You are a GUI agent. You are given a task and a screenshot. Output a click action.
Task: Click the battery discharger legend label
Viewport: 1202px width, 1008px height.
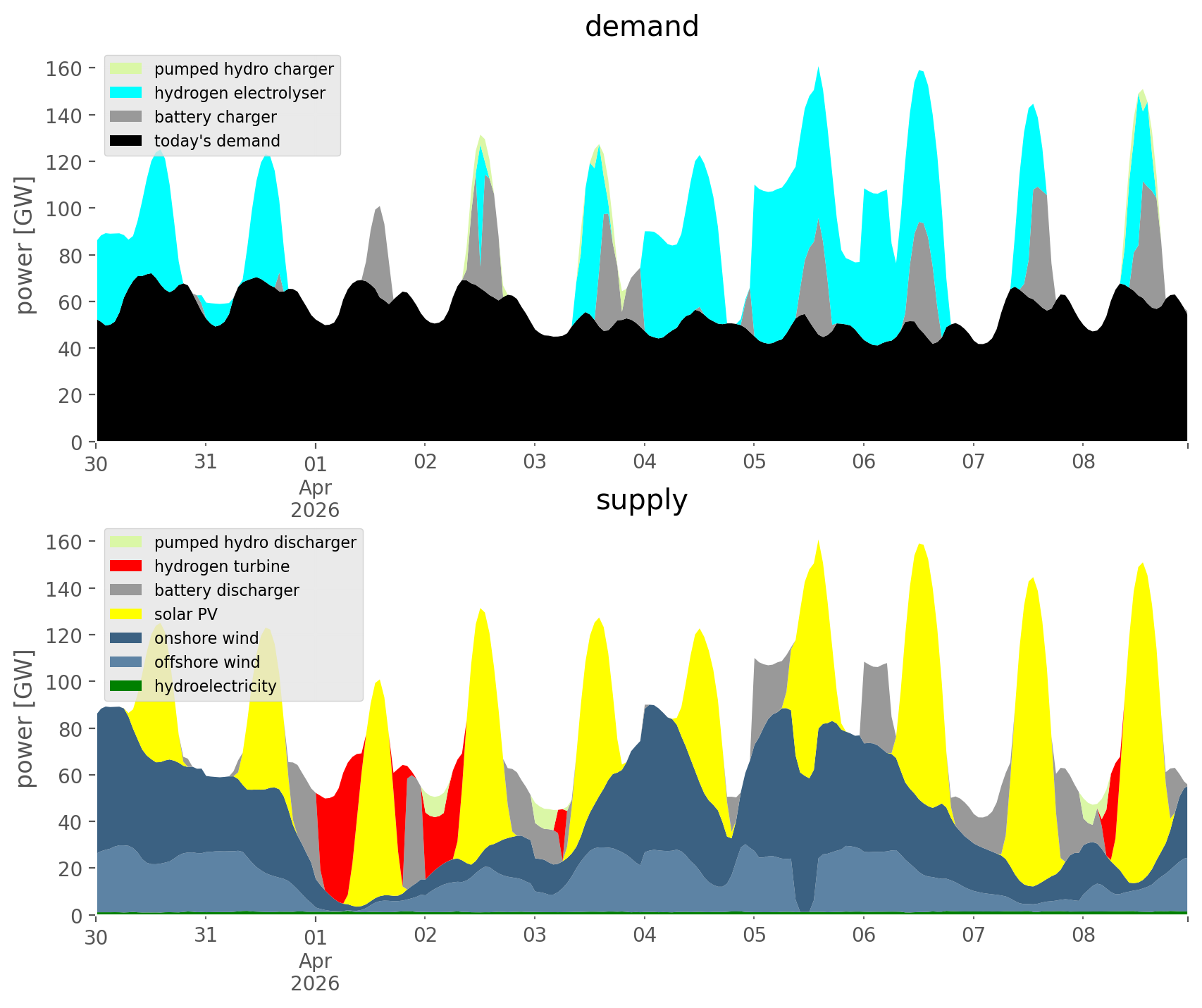tap(226, 590)
